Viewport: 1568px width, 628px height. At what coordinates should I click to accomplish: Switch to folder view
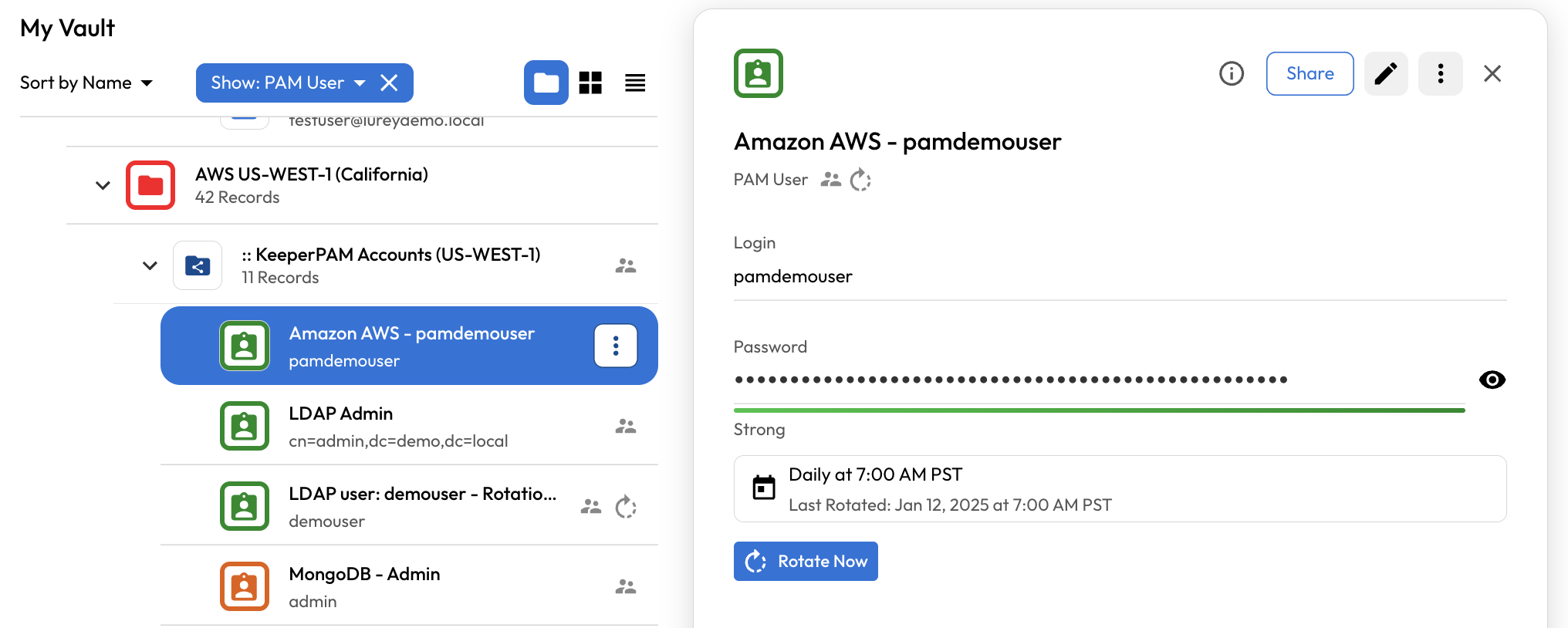click(546, 83)
